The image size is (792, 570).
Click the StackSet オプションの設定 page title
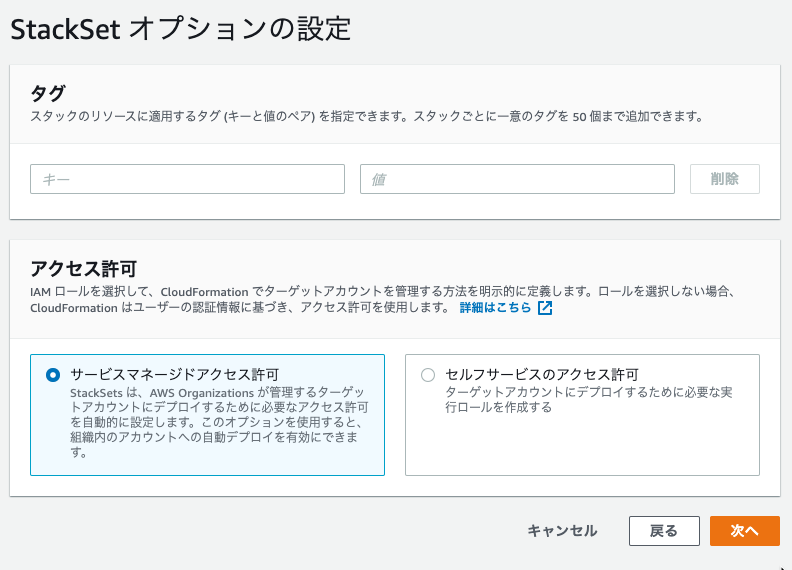[x=181, y=29]
